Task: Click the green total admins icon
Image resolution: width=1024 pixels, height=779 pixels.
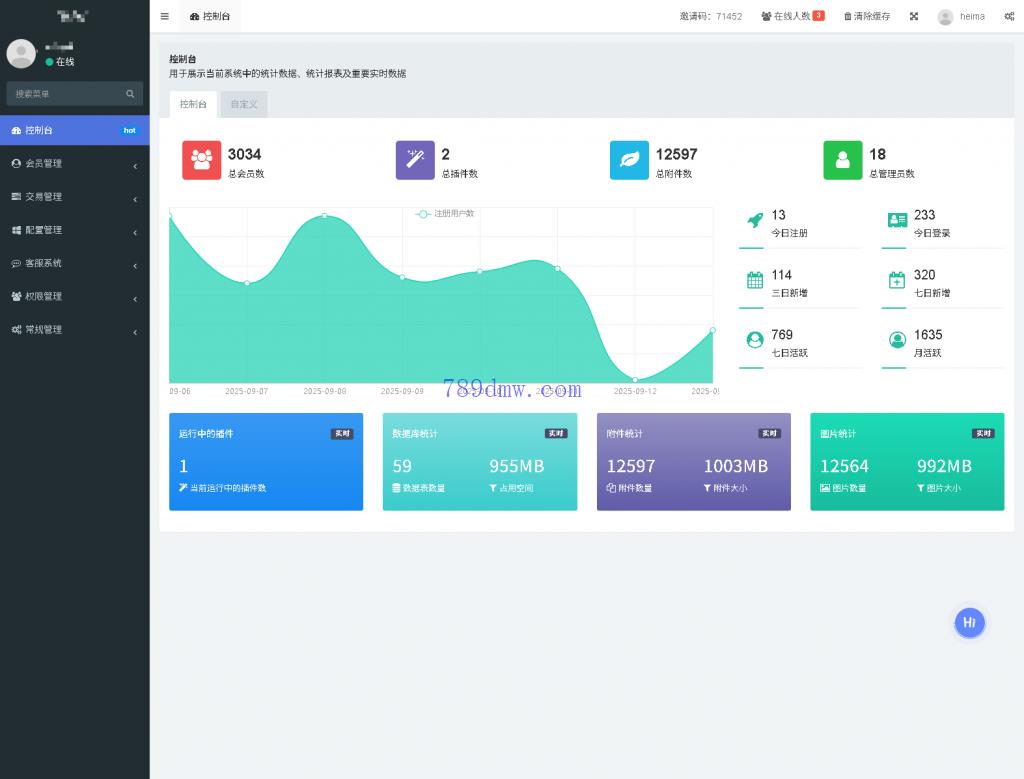Action: point(842,160)
